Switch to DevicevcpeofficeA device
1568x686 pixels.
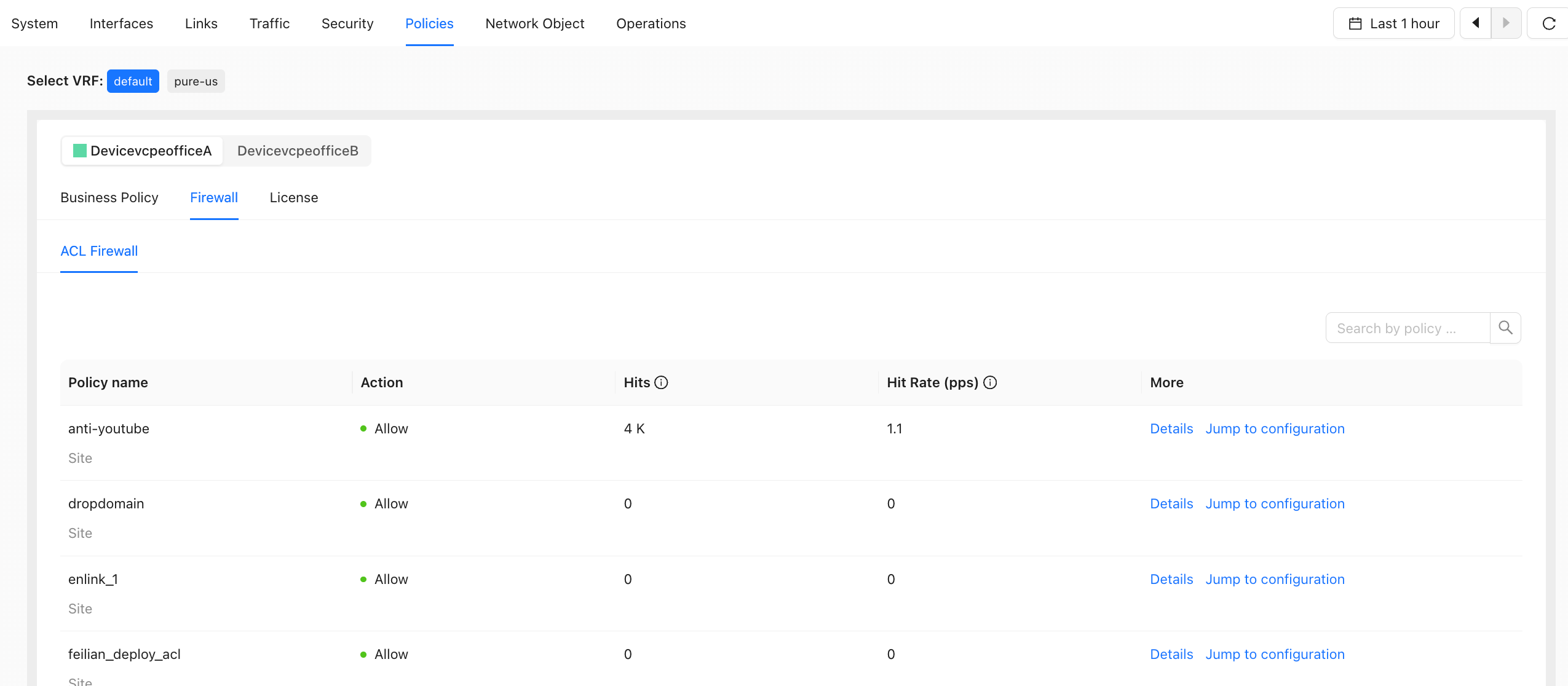pyautogui.click(x=142, y=151)
